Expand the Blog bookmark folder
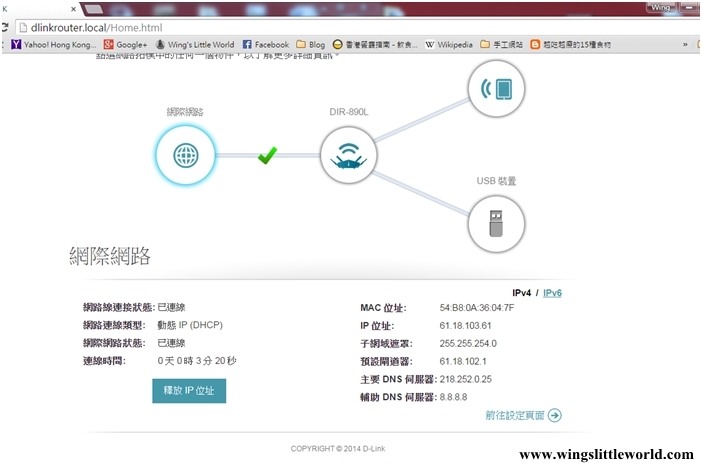 311,45
